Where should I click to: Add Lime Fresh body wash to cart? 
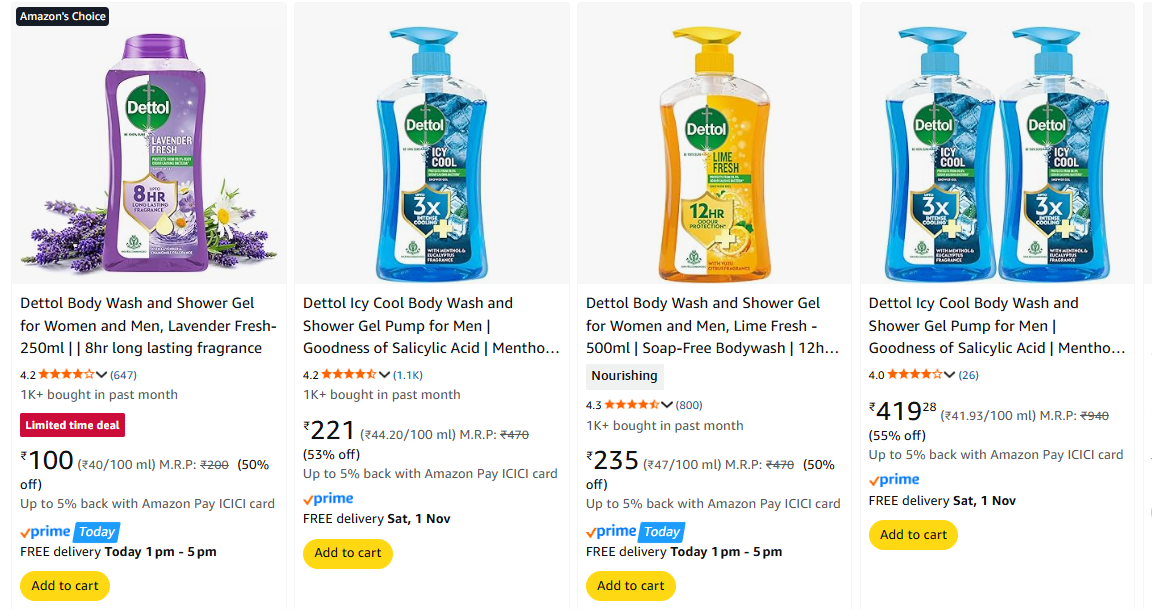(631, 586)
